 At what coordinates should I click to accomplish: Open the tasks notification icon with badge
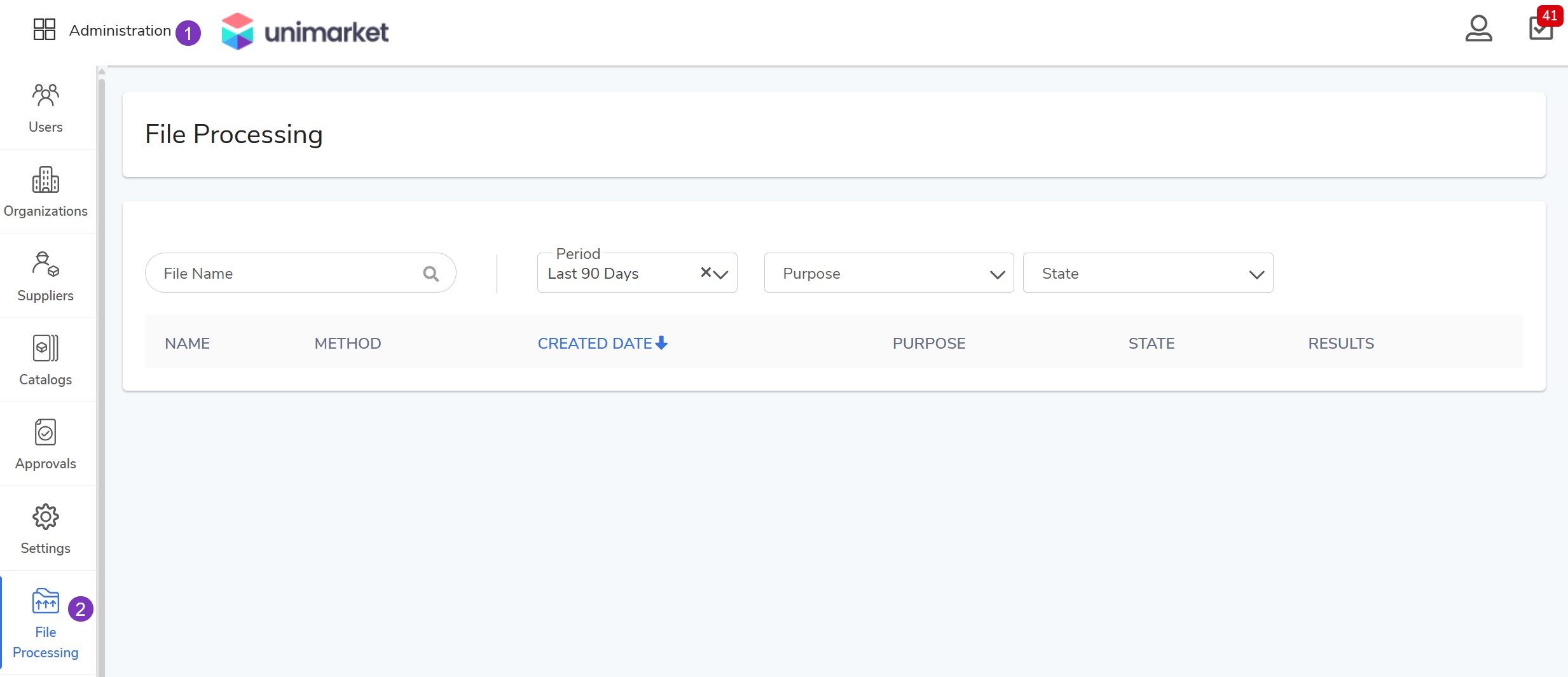[1541, 29]
